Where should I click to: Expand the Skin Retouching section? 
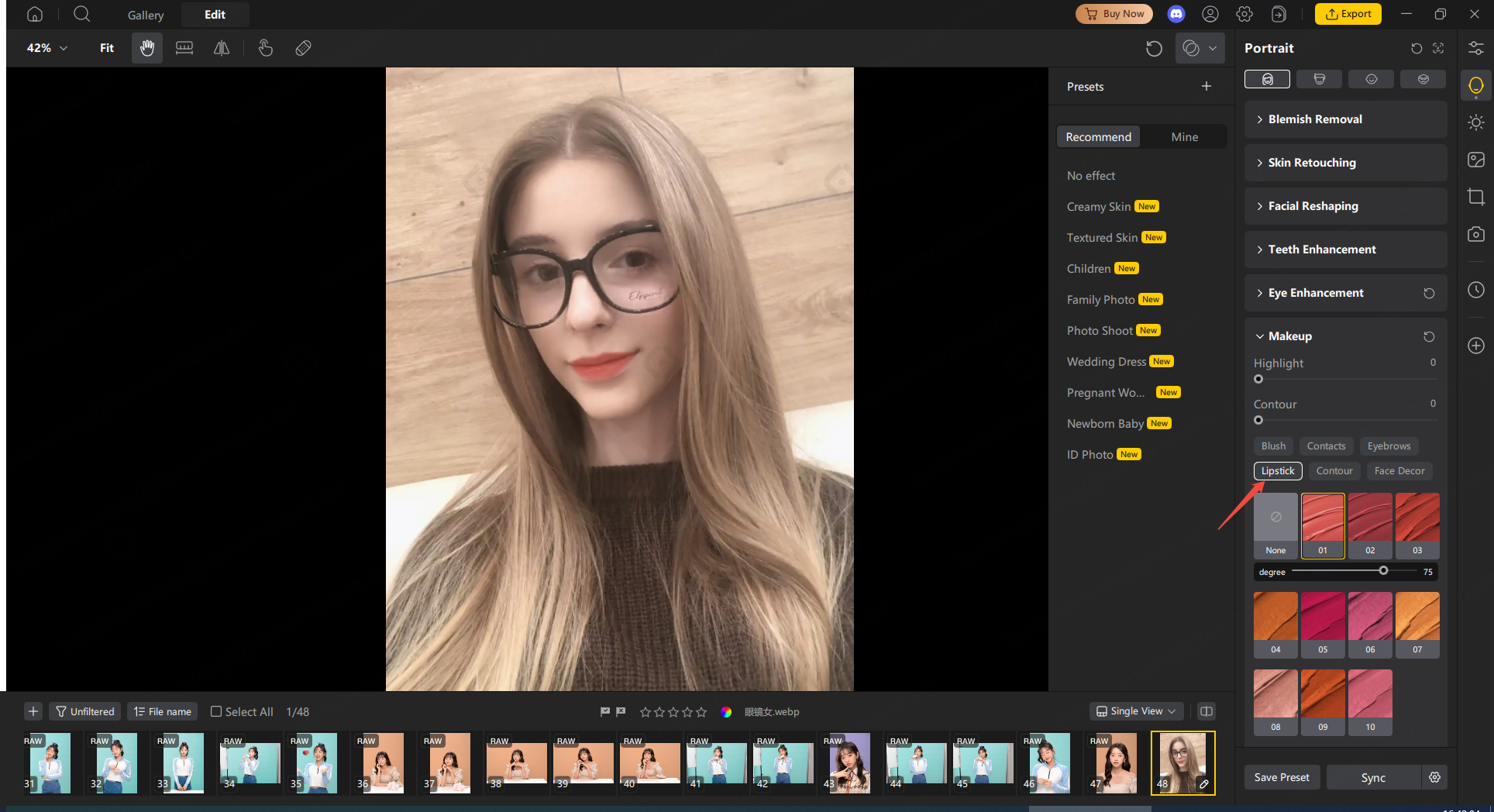pos(1345,163)
